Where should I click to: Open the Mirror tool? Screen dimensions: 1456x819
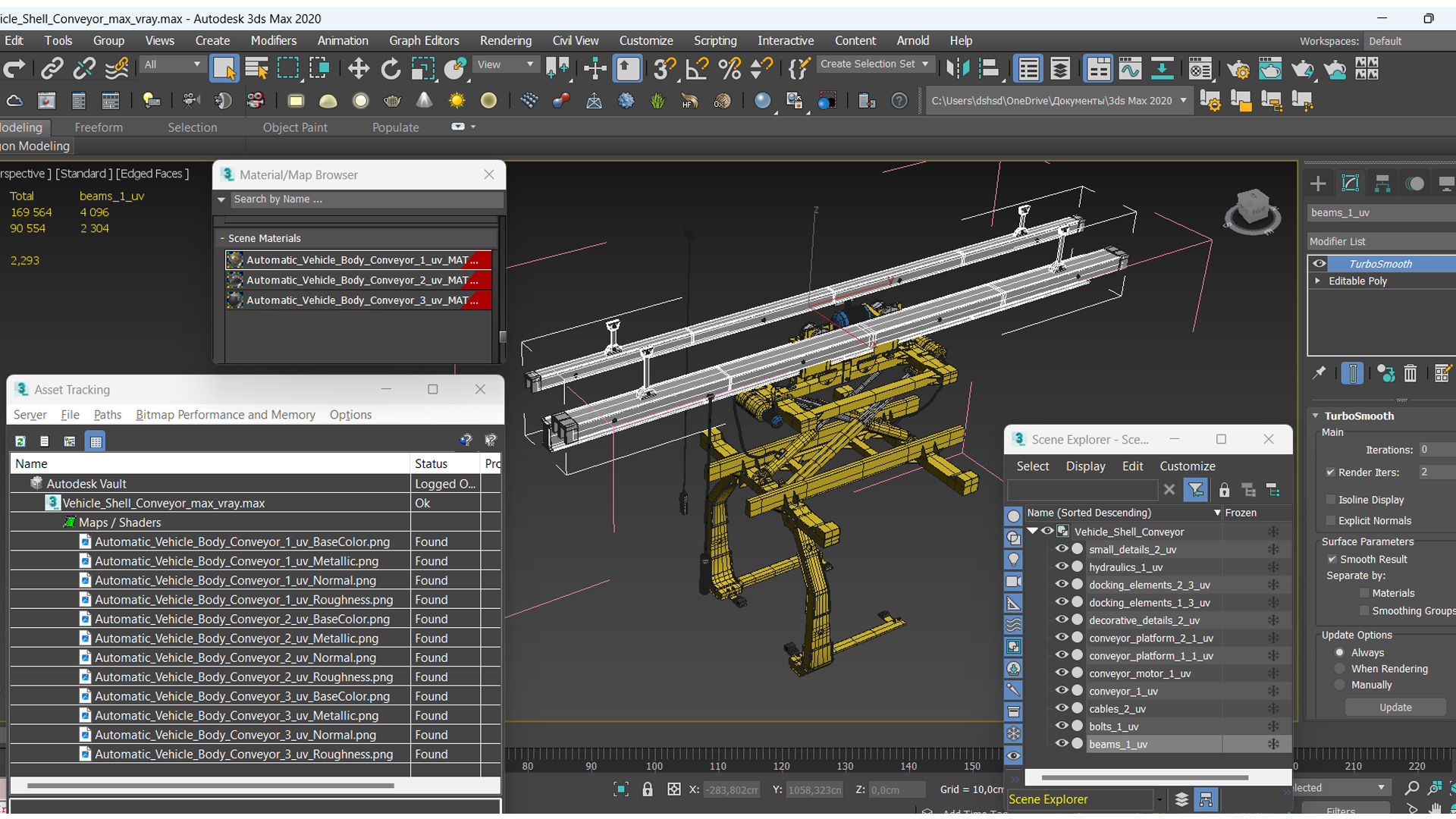pos(958,69)
